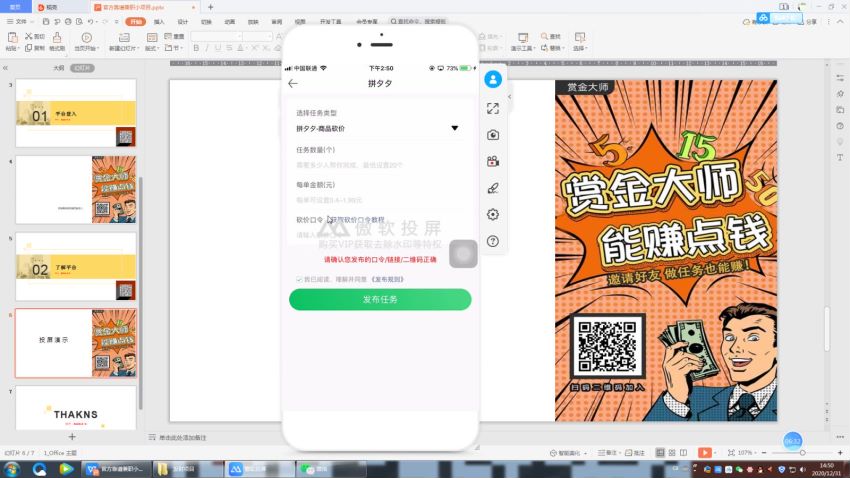Switch to the pptx document tab
850x478 pixels.
[145, 7]
